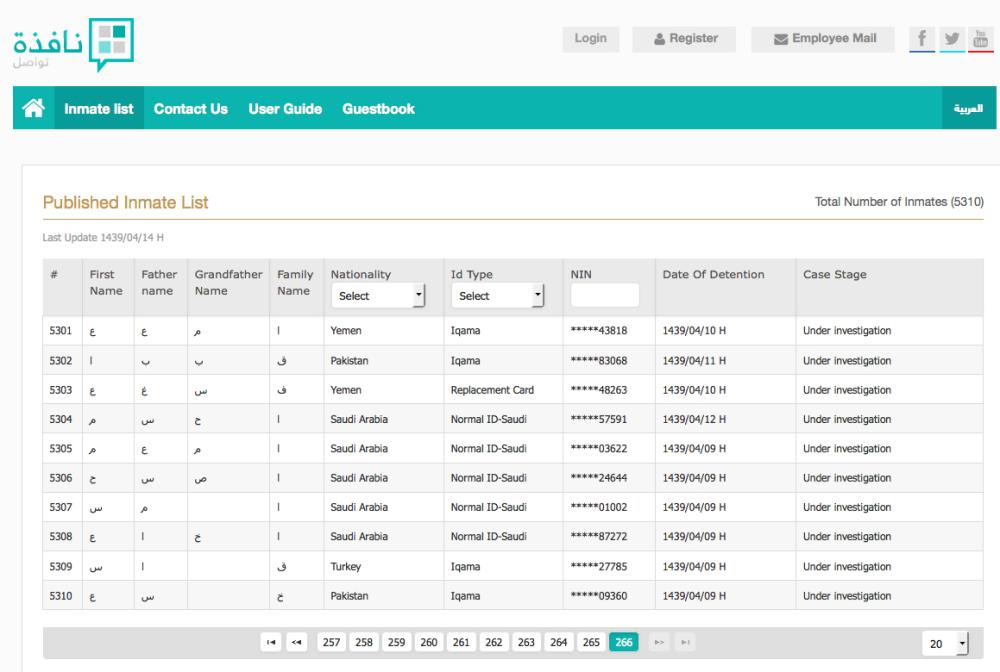Click NIN *****03622 cell

click(x=598, y=448)
